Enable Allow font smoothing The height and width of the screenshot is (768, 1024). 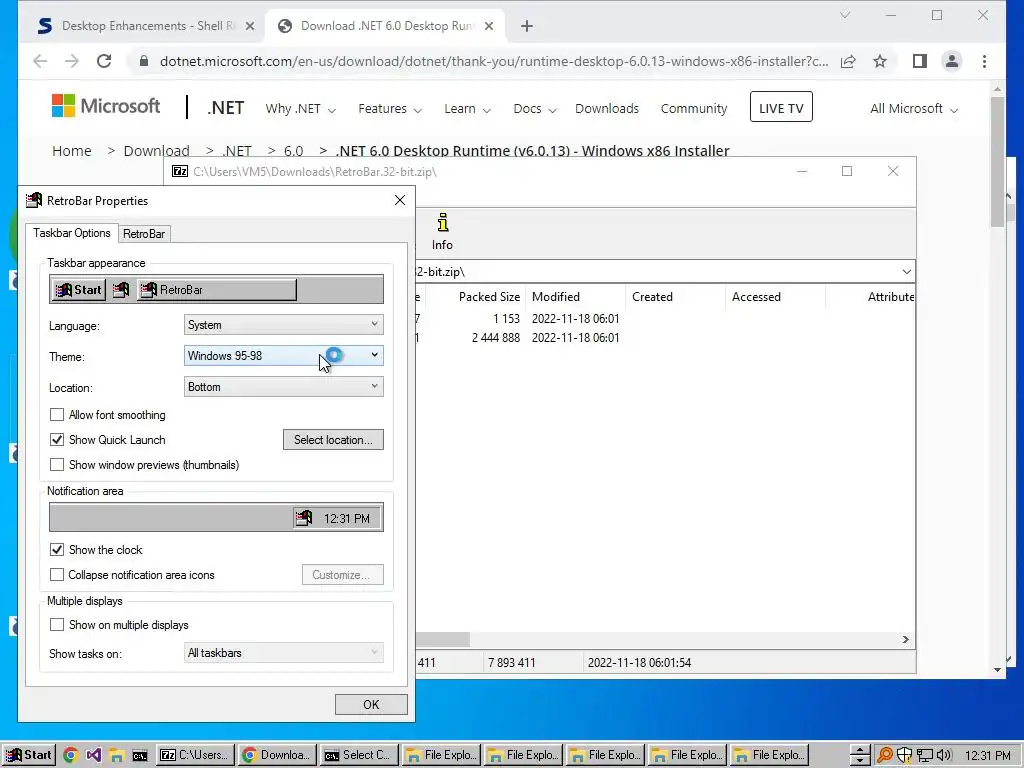coord(57,415)
